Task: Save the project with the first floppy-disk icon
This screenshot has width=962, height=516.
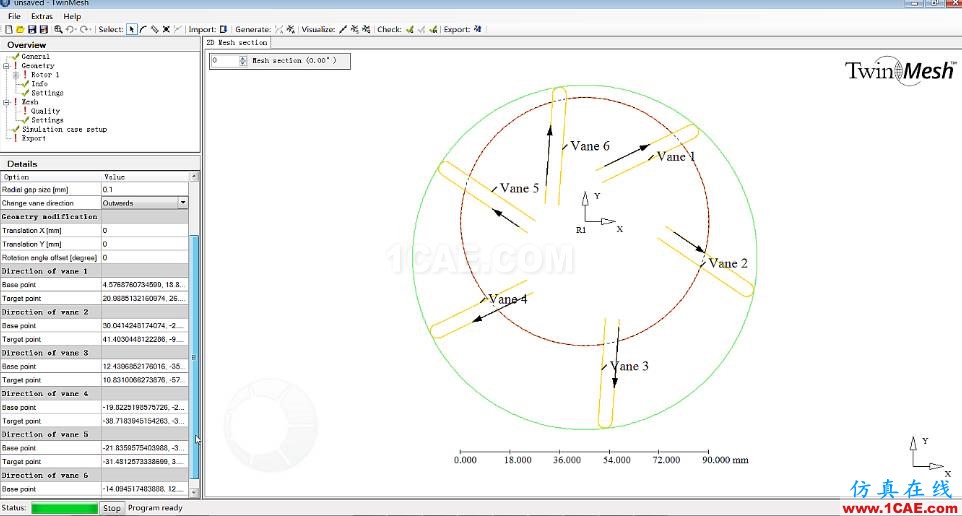Action: pos(32,29)
